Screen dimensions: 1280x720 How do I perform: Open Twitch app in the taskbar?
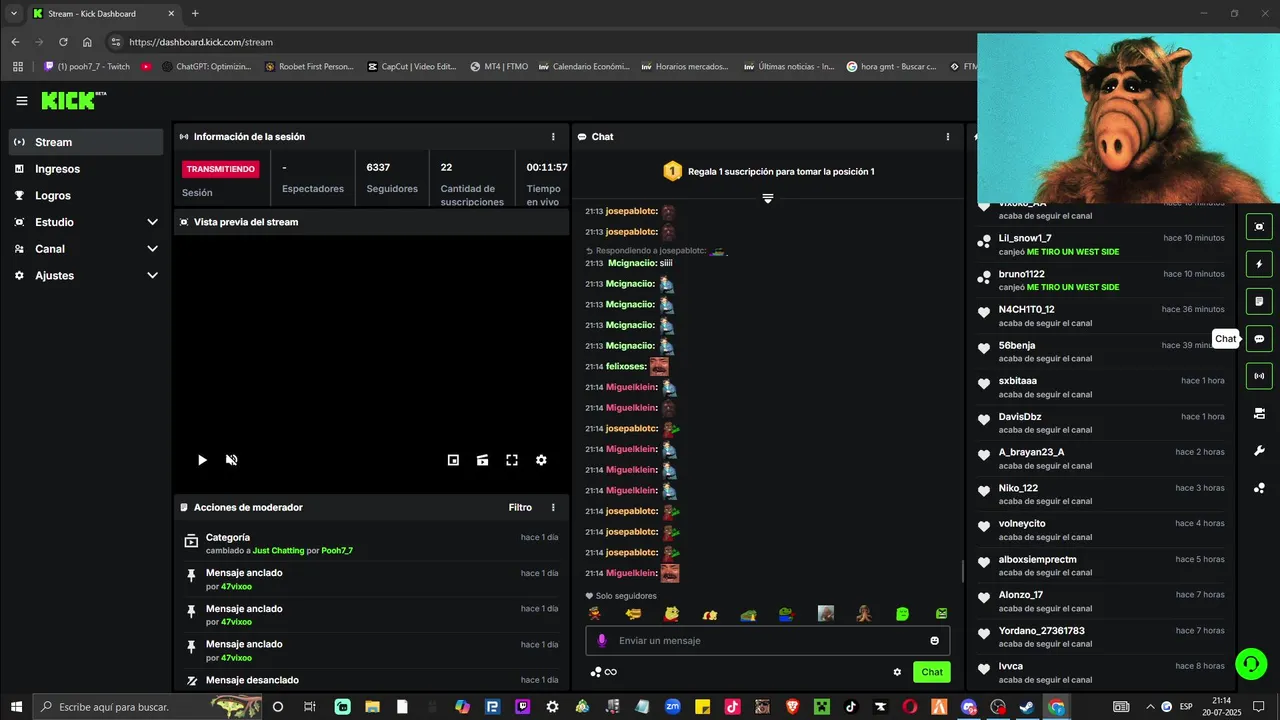[522, 707]
